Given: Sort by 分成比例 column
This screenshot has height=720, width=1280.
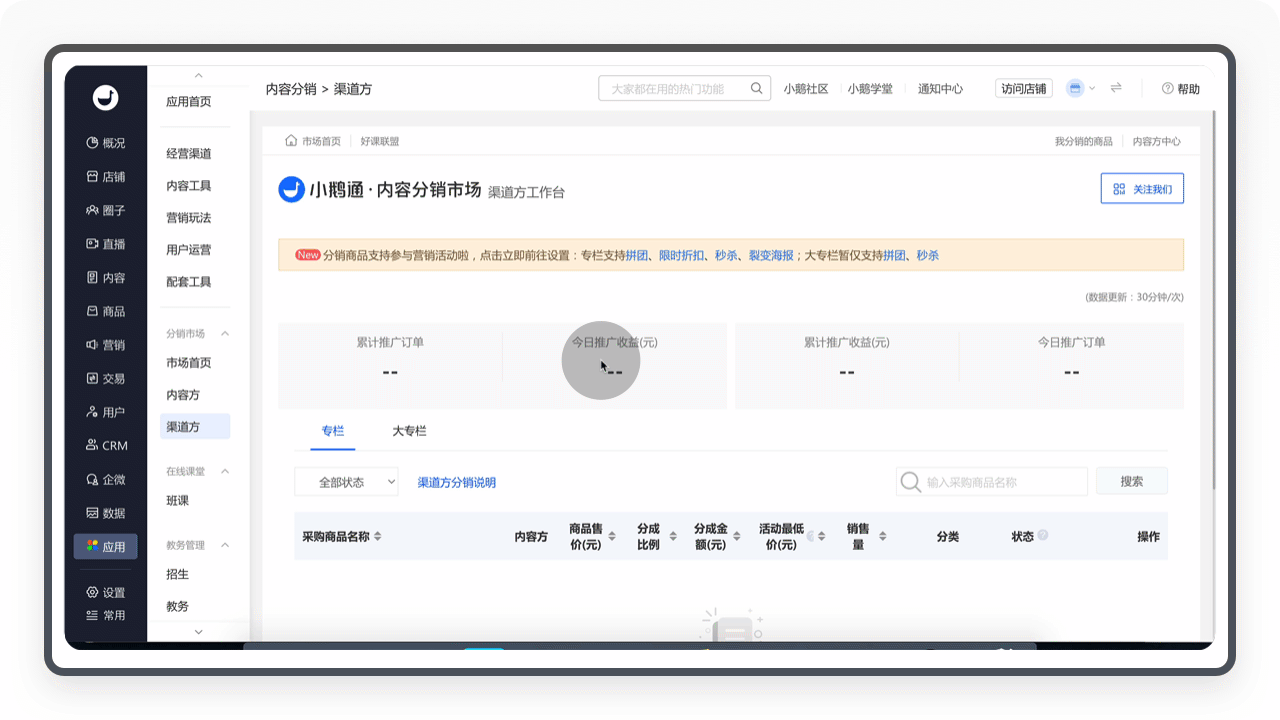Looking at the screenshot, I should [673, 537].
